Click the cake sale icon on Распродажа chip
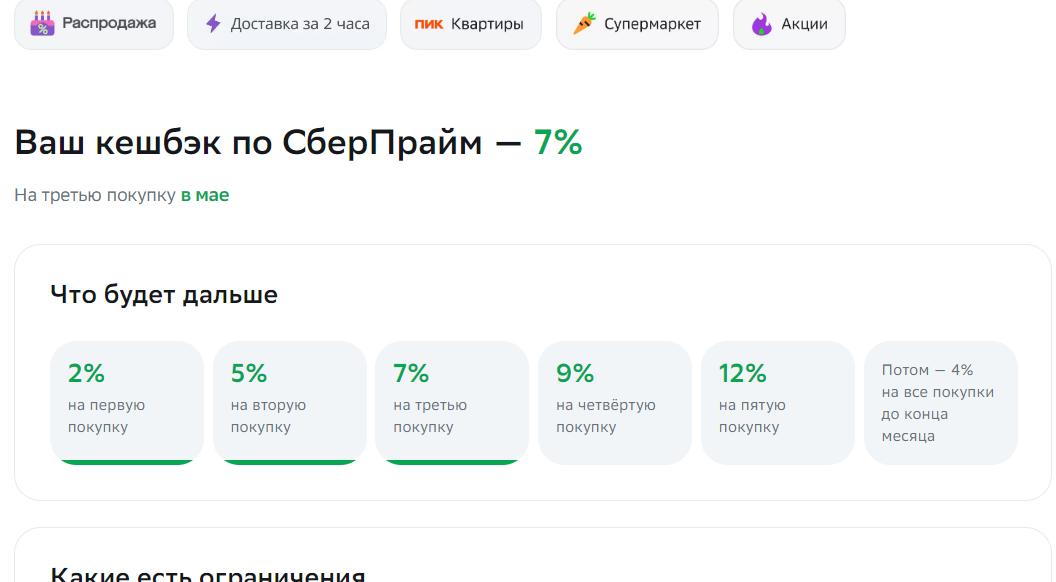 pyautogui.click(x=42, y=24)
